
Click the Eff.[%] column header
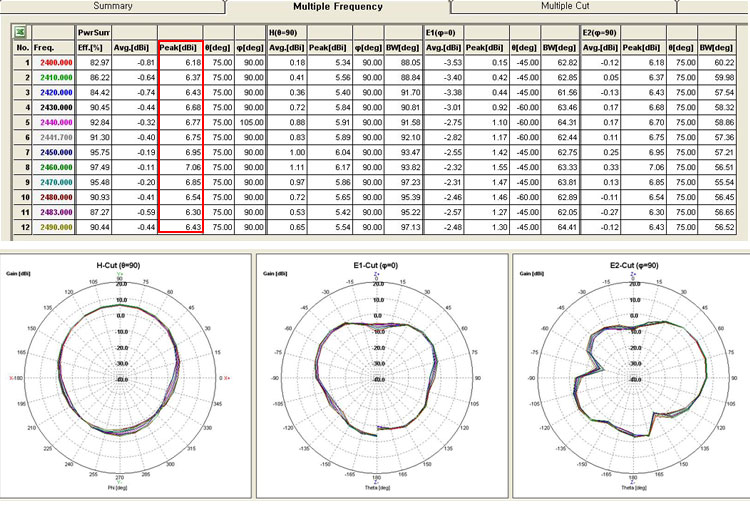pyautogui.click(x=93, y=47)
